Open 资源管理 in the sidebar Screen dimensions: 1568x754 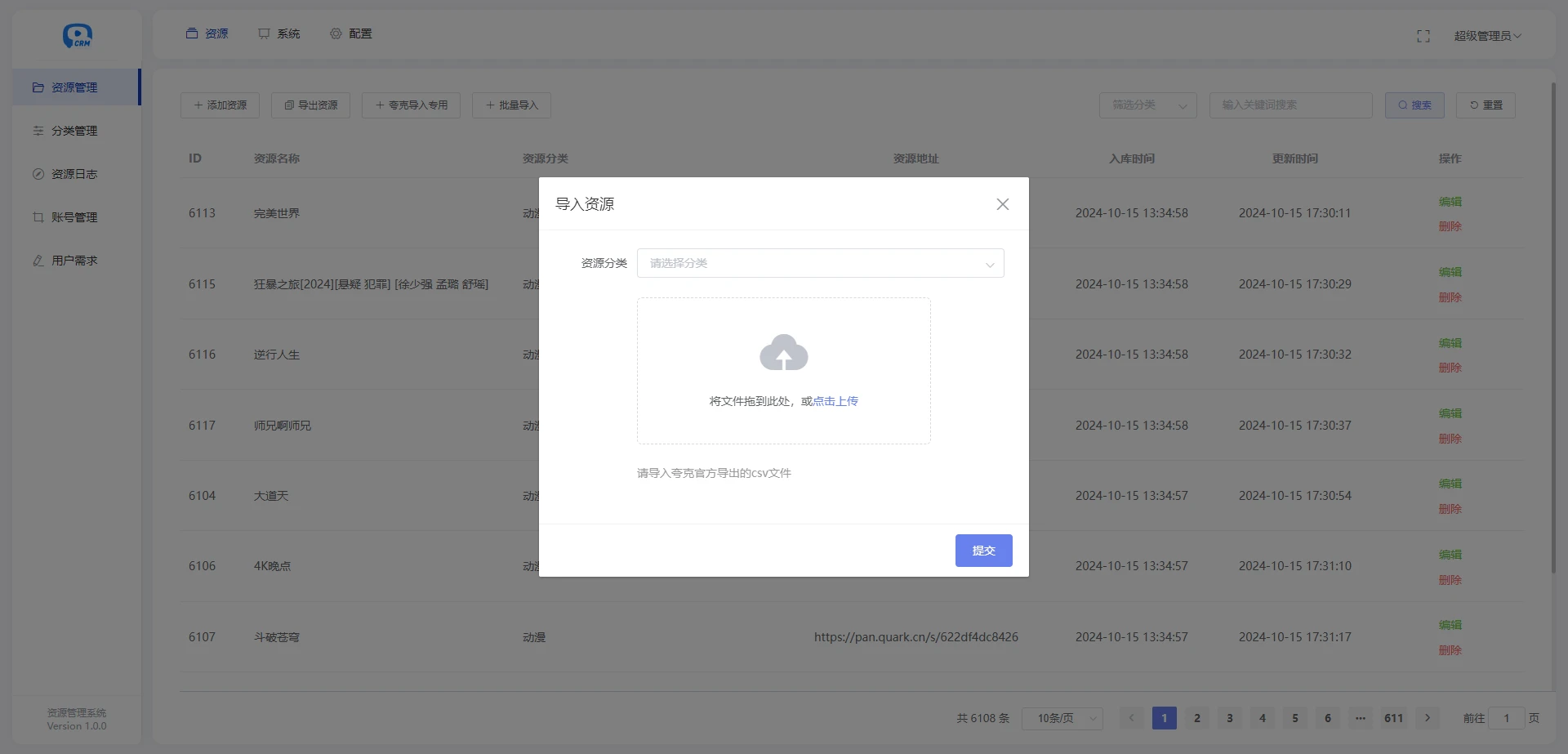(76, 87)
